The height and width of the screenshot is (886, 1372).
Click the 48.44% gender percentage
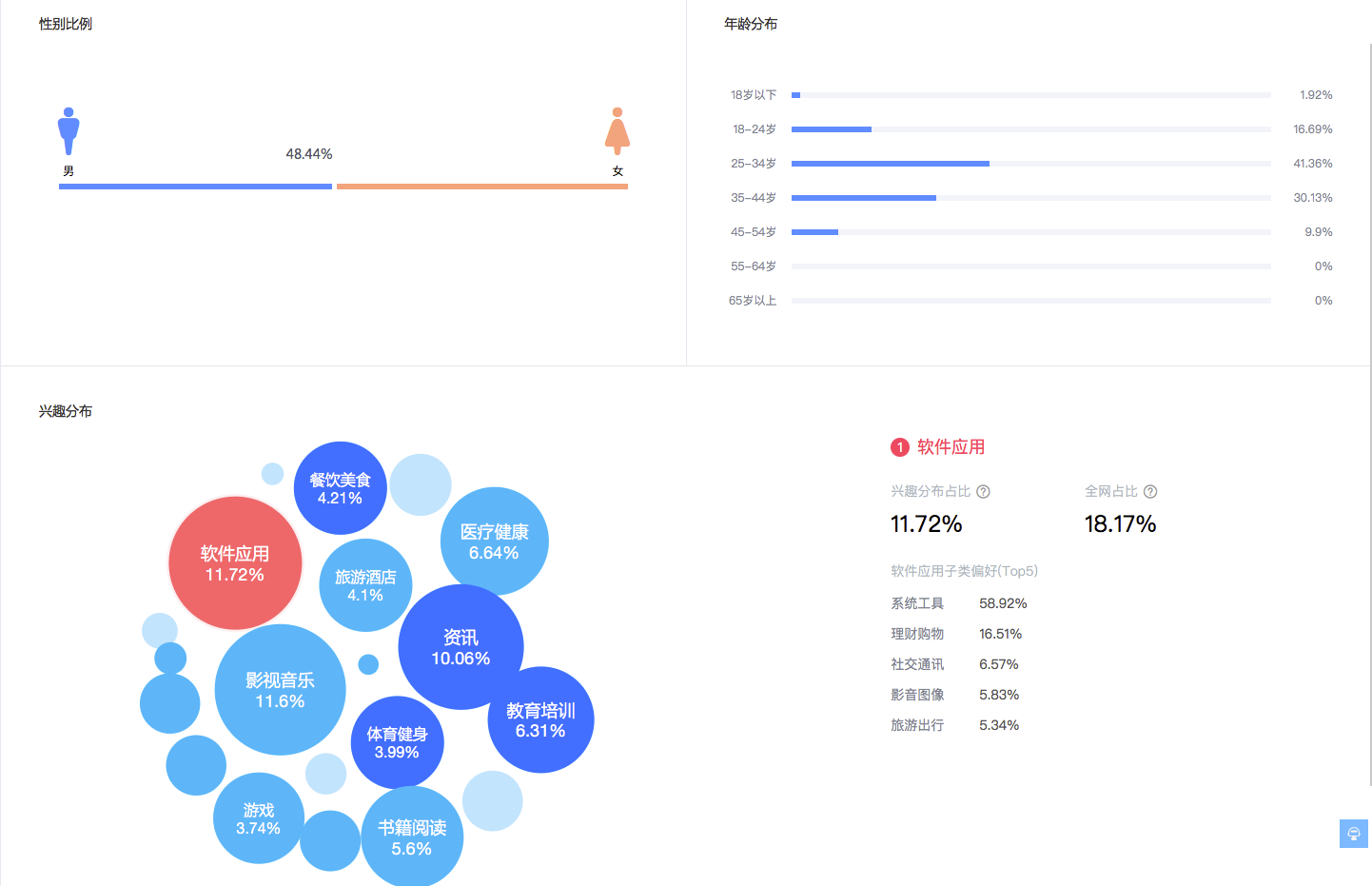pos(309,154)
